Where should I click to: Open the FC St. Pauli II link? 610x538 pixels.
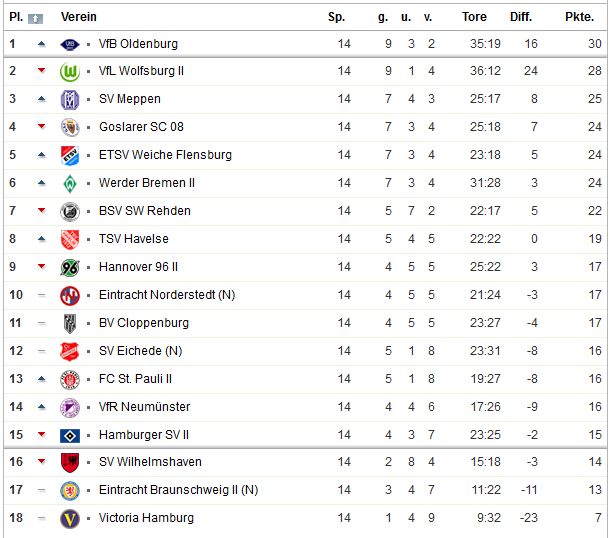(x=135, y=379)
